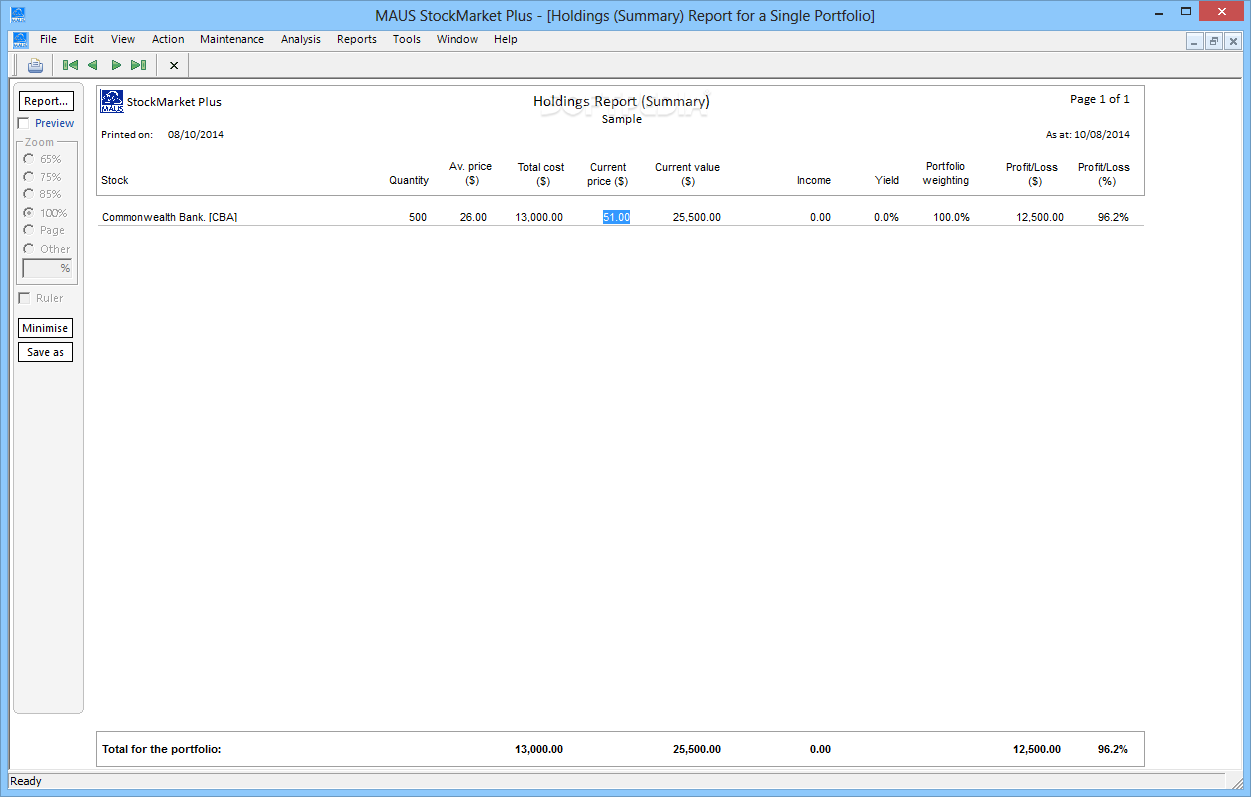Click yield value 0.0%
The height and width of the screenshot is (797, 1251).
[x=886, y=217]
